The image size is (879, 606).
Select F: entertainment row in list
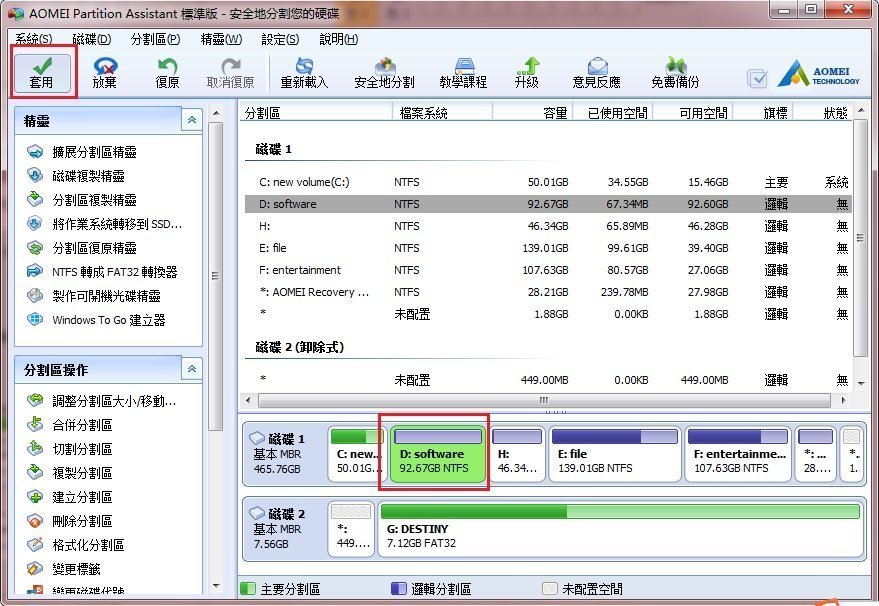(x=548, y=270)
